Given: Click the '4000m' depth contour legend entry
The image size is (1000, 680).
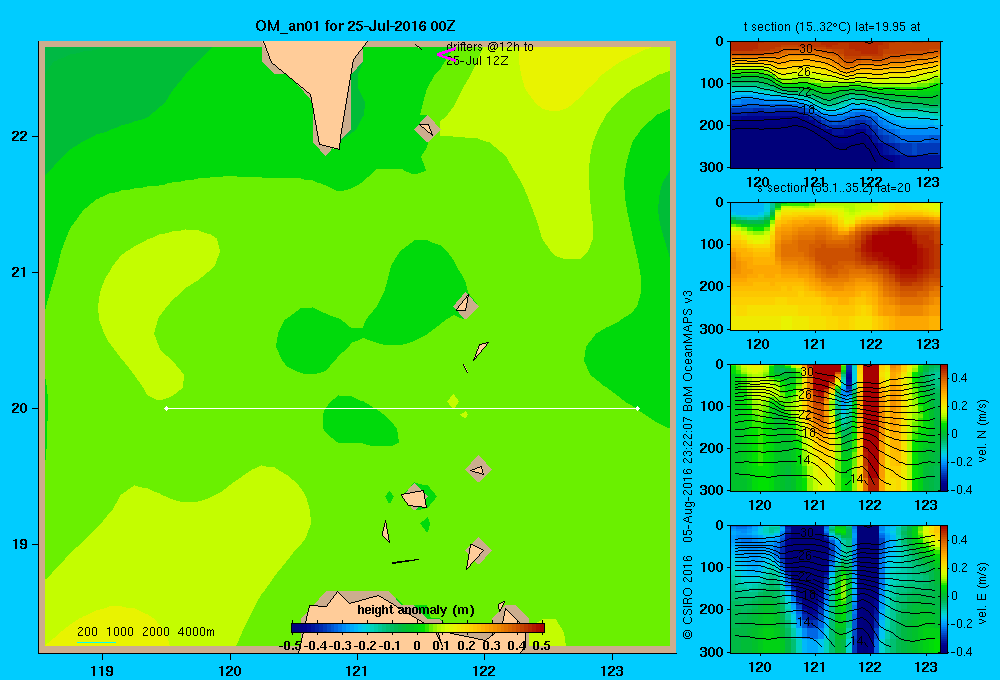Looking at the screenshot, I should pos(196,632).
